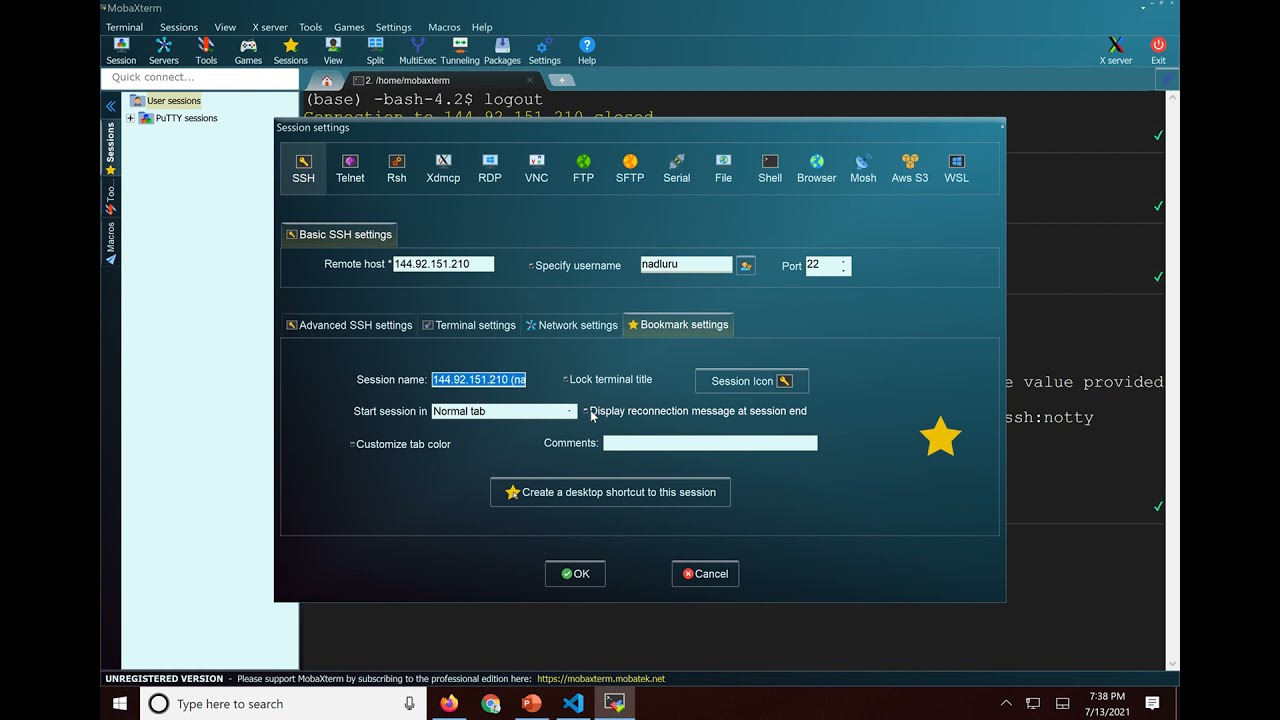Open the X server menu
This screenshot has height=720, width=1280.
(269, 27)
